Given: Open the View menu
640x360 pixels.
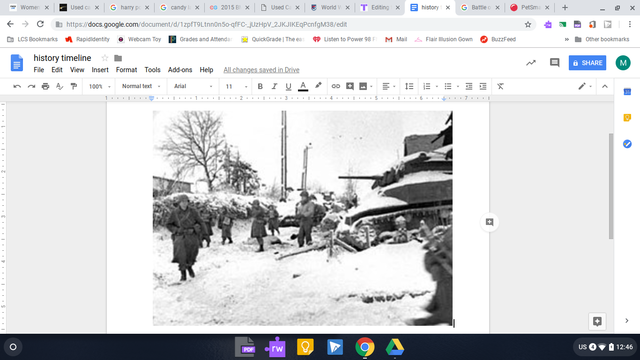Looking at the screenshot, I should coord(77,70).
